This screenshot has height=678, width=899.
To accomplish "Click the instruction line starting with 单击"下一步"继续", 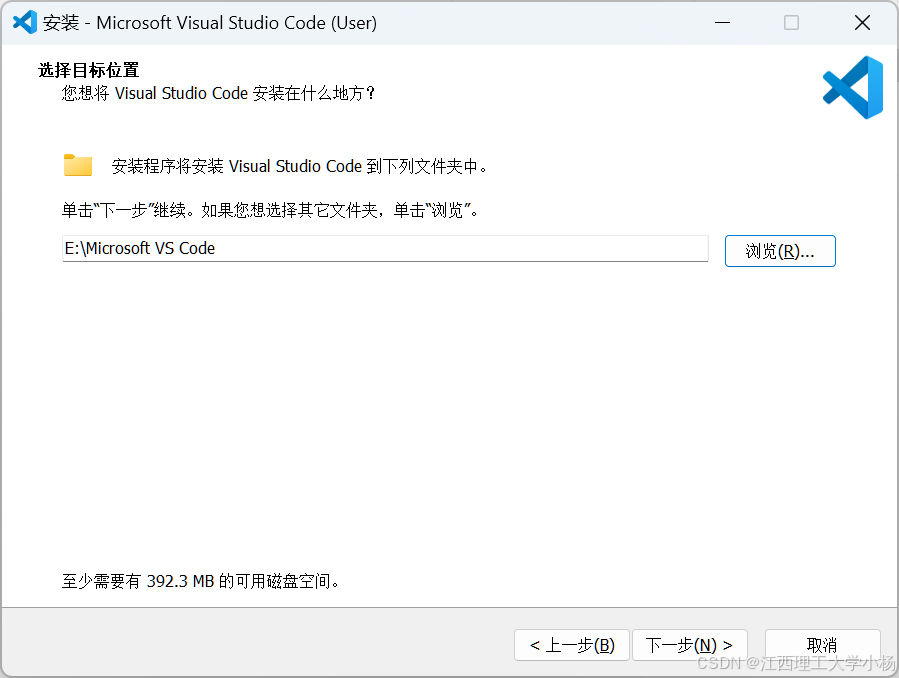I will 271,211.
